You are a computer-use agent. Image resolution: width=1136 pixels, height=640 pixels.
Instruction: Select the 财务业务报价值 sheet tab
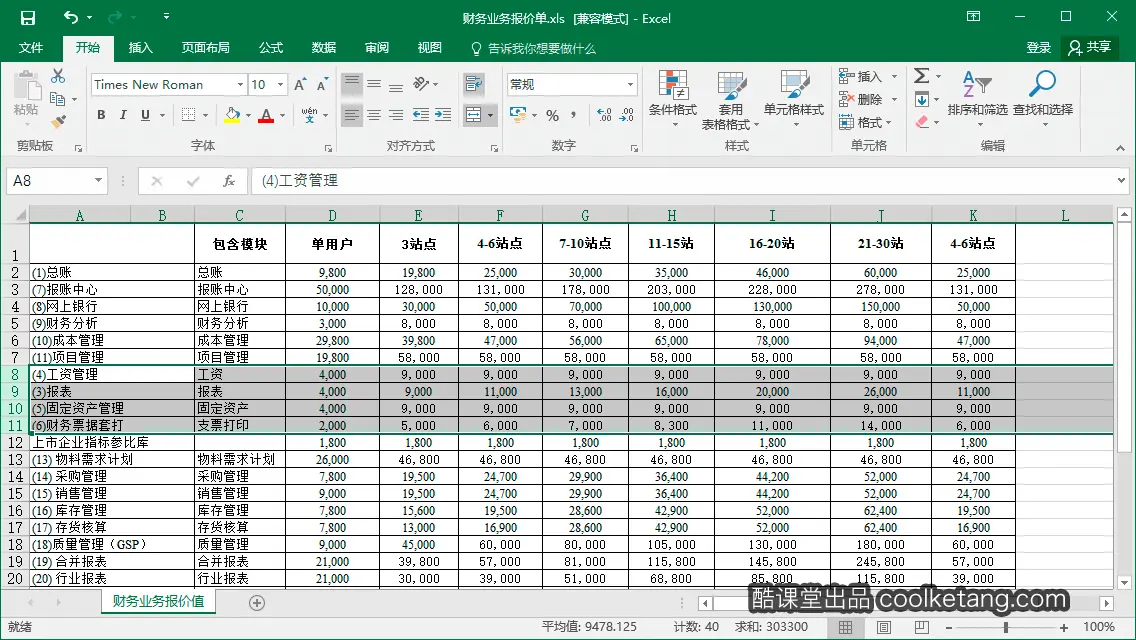click(x=159, y=602)
